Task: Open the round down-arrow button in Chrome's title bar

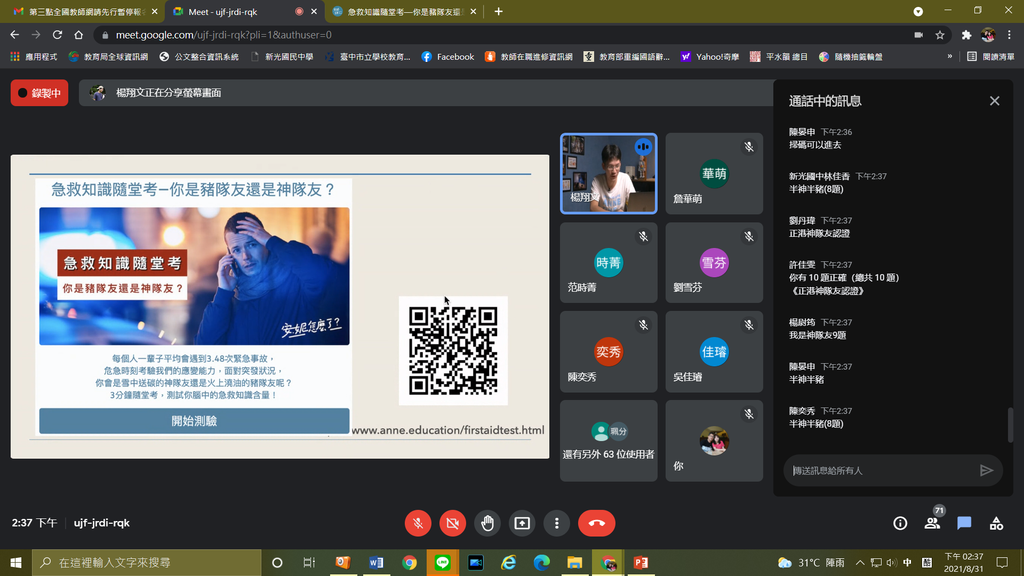Action: (x=918, y=12)
